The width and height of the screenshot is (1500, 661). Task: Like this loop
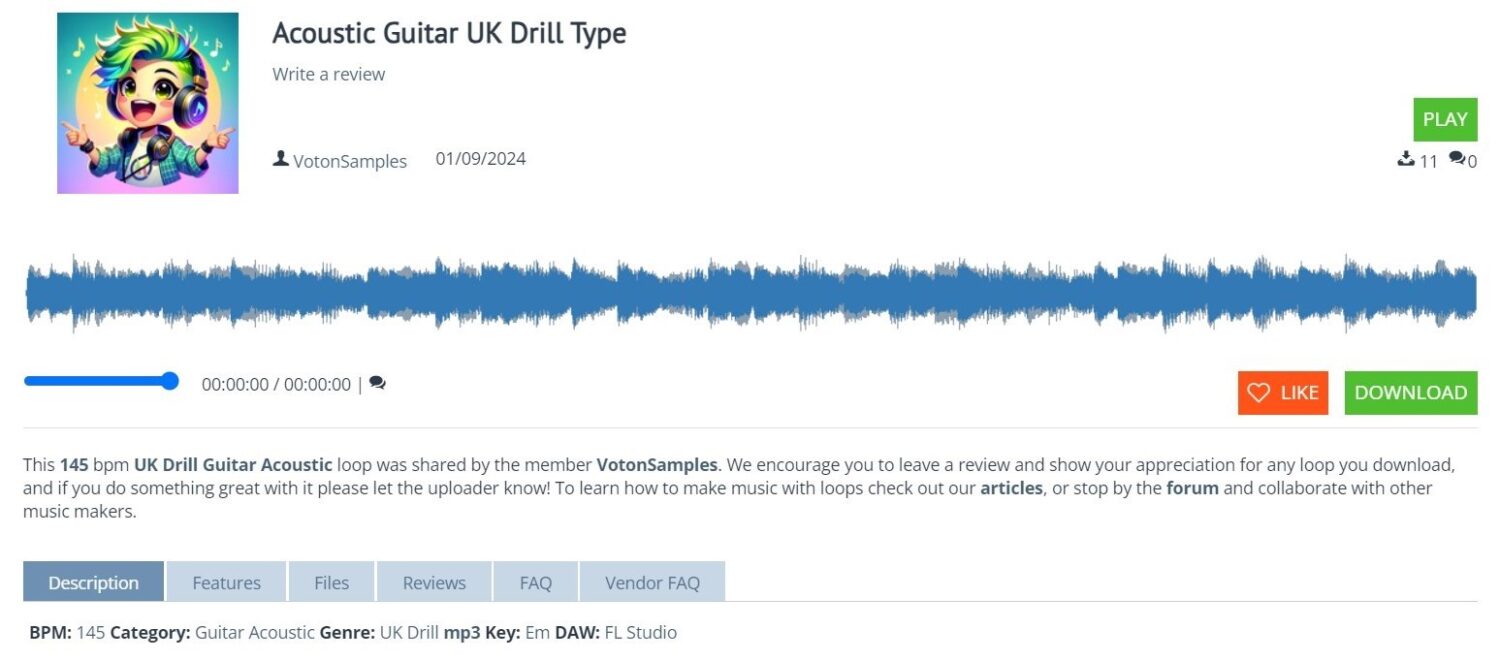[x=1283, y=393]
